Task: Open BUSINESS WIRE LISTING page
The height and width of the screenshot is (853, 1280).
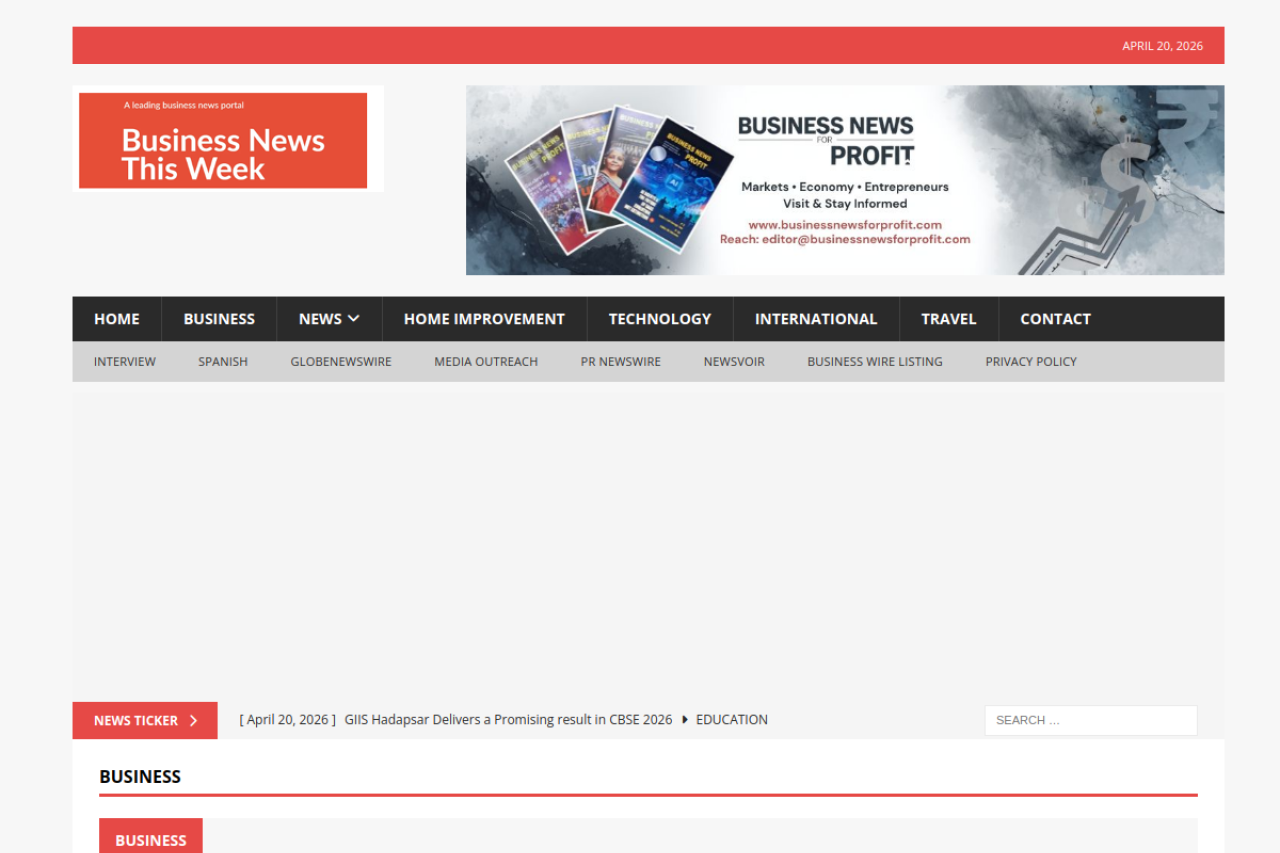Action: coord(875,362)
